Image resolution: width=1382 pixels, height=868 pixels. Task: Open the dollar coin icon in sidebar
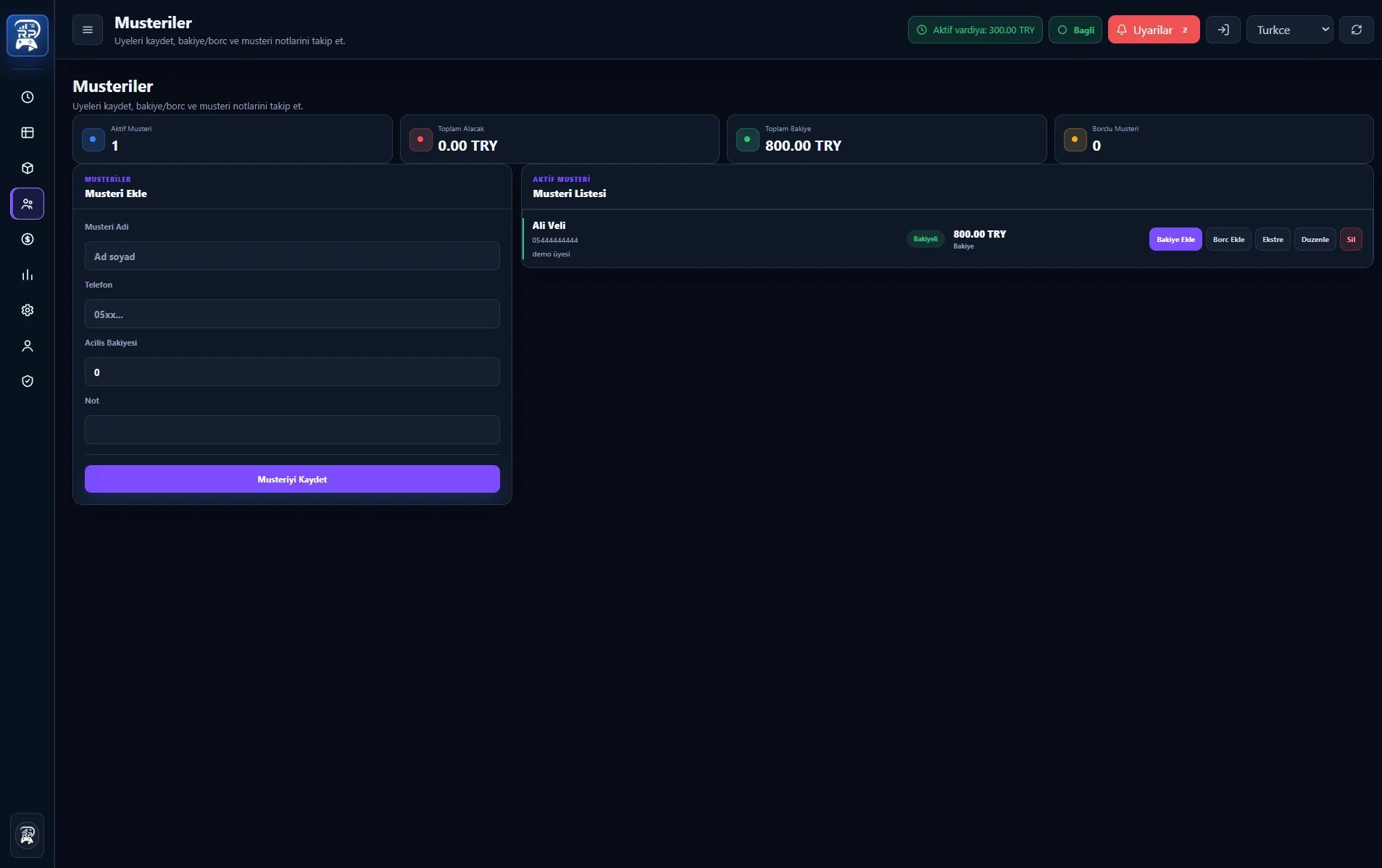point(28,239)
